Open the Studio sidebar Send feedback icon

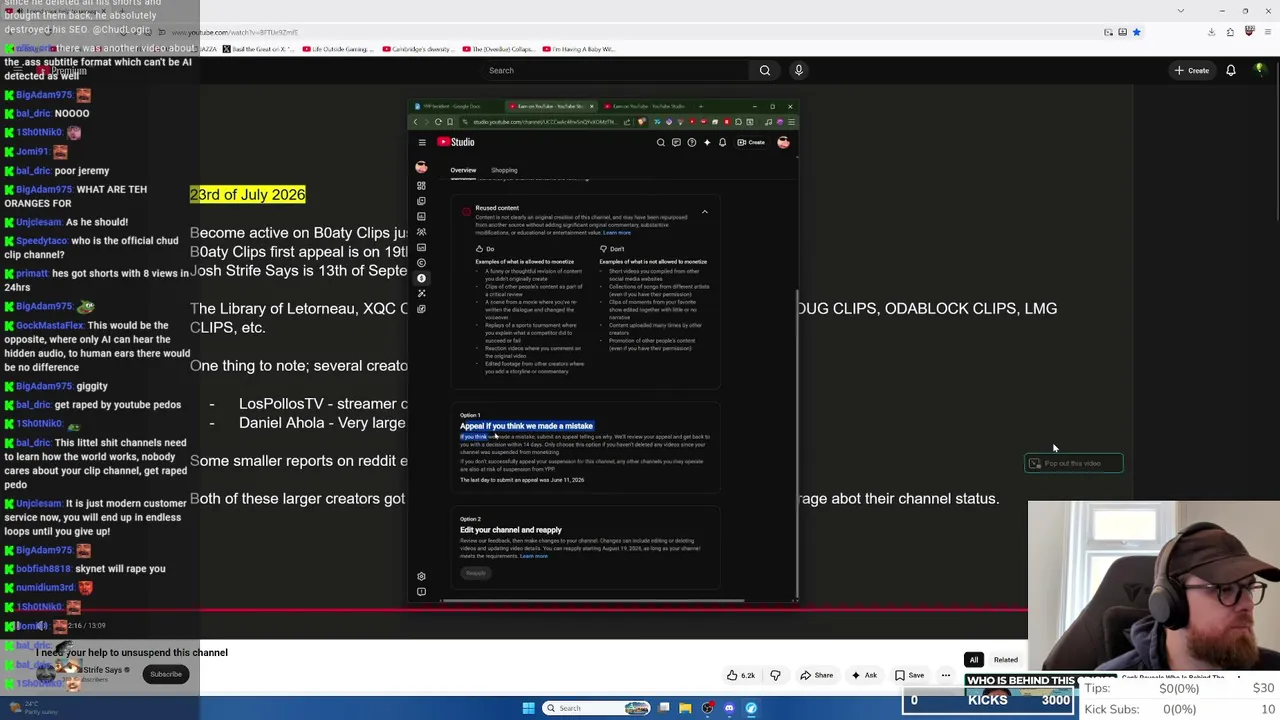pos(421,592)
